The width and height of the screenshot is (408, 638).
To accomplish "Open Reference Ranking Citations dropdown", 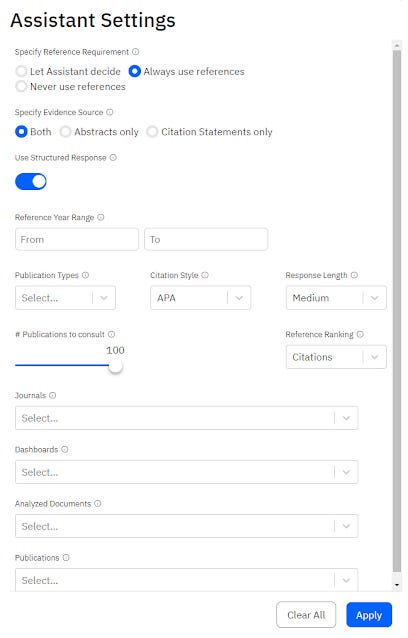I will [336, 357].
